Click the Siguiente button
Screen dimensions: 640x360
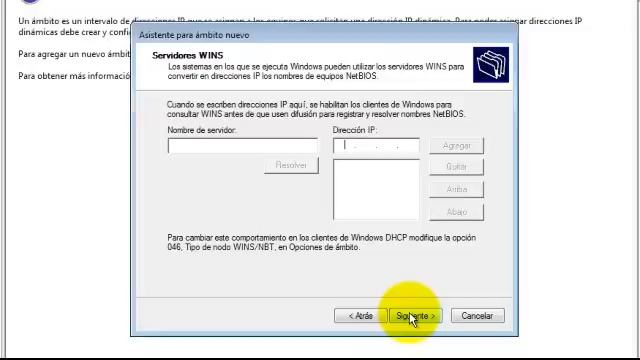tap(415, 316)
